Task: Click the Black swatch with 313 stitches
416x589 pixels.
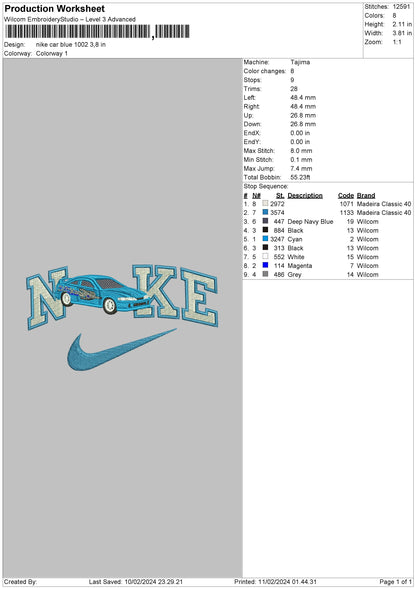Action: [x=265, y=248]
